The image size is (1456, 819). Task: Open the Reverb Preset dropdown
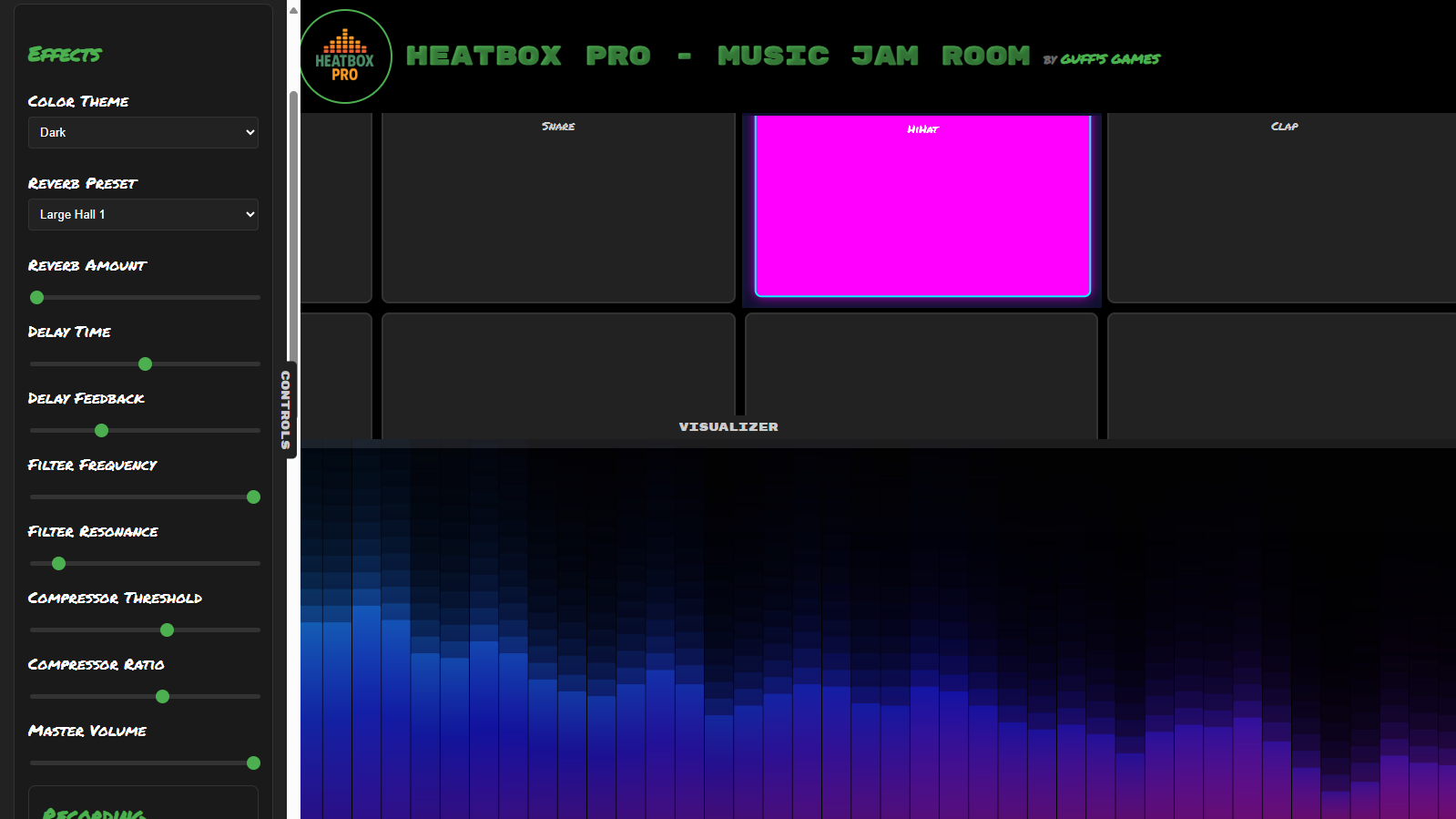[x=143, y=214]
